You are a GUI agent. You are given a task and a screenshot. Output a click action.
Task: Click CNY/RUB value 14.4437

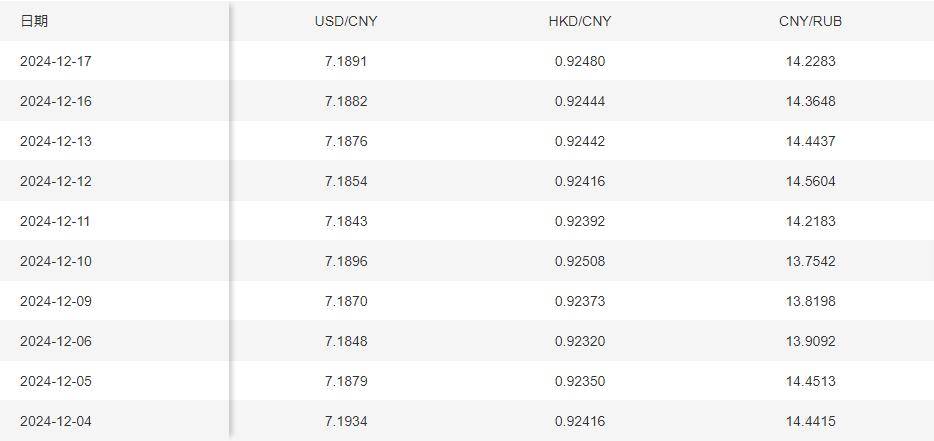(810, 141)
